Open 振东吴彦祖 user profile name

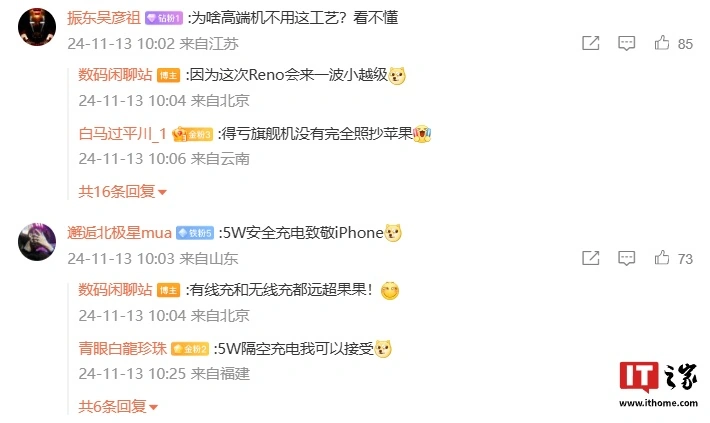click(x=104, y=18)
